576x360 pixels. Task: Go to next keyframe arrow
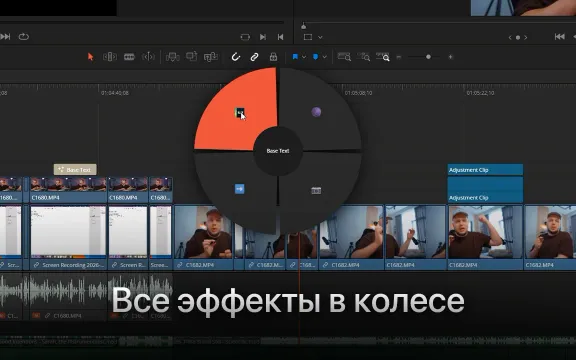pyautogui.click(x=526, y=37)
